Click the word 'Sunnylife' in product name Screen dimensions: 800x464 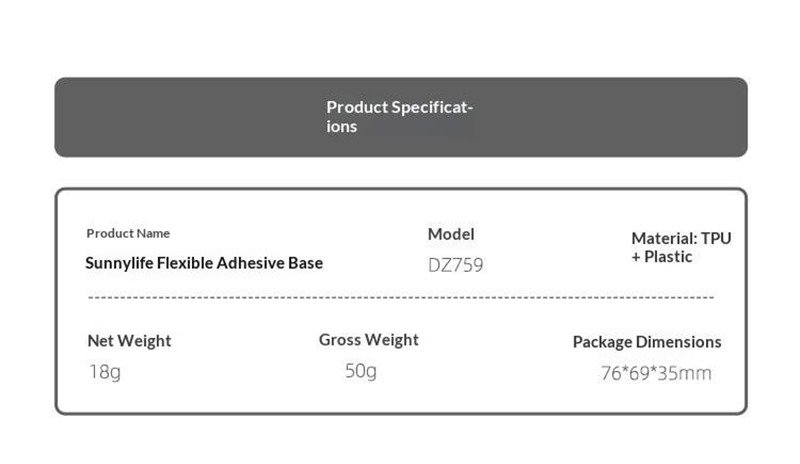click(x=120, y=264)
